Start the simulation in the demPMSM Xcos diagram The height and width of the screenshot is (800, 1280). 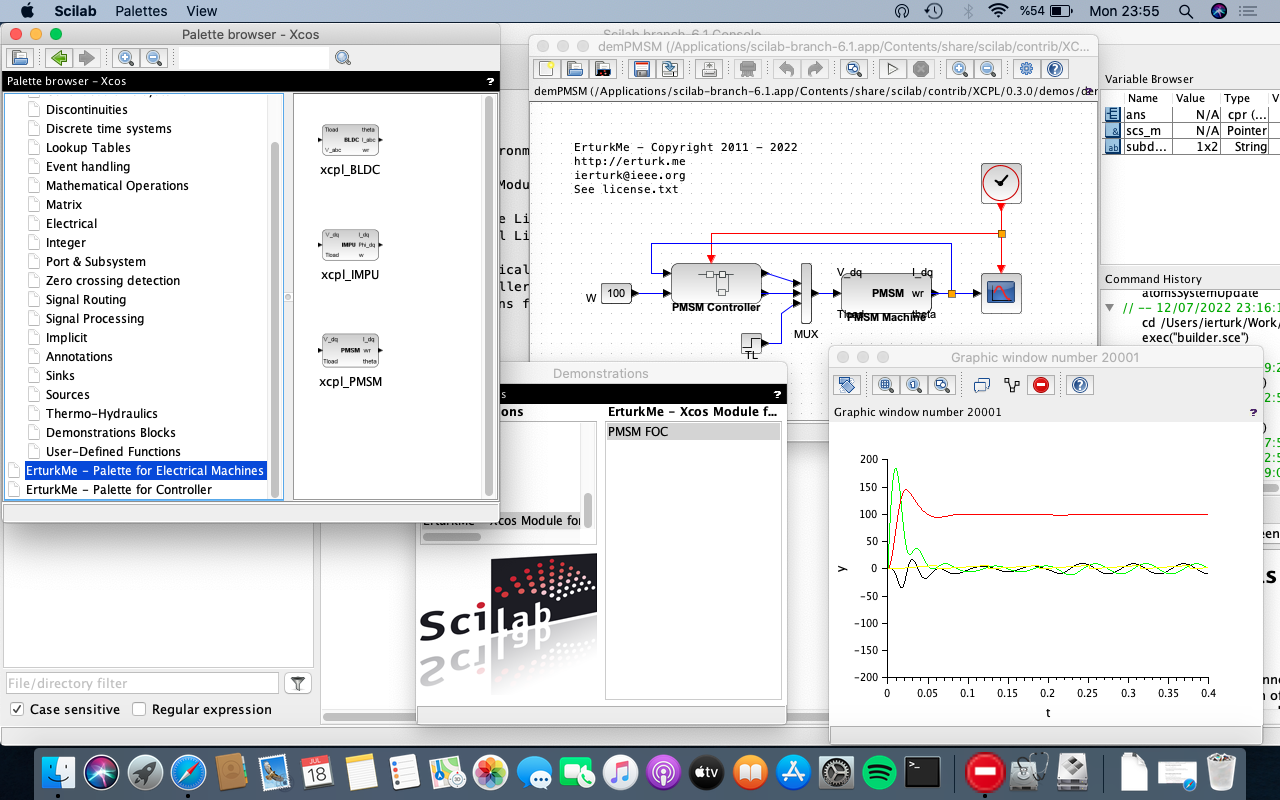pos(892,70)
